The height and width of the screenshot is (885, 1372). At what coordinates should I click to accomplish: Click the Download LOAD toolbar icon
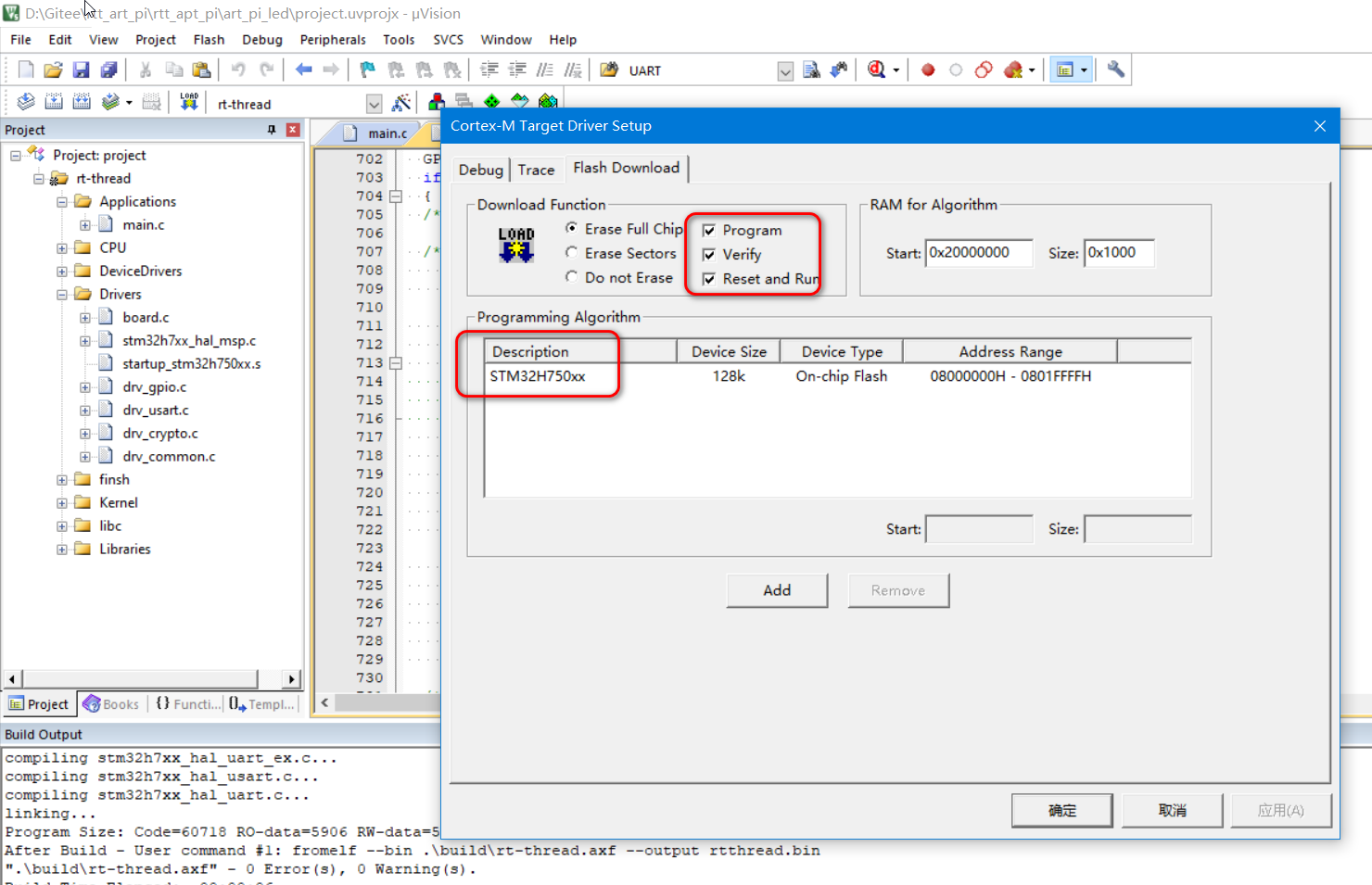[x=189, y=102]
